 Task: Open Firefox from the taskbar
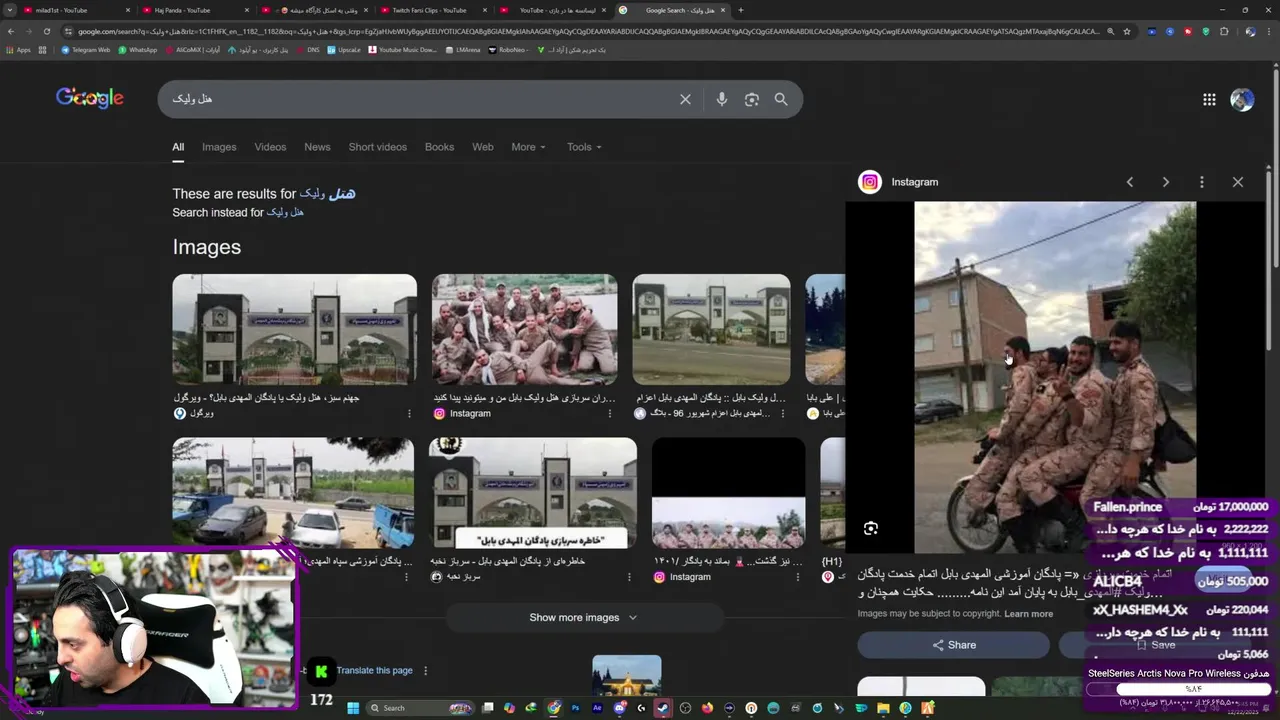[x=707, y=708]
